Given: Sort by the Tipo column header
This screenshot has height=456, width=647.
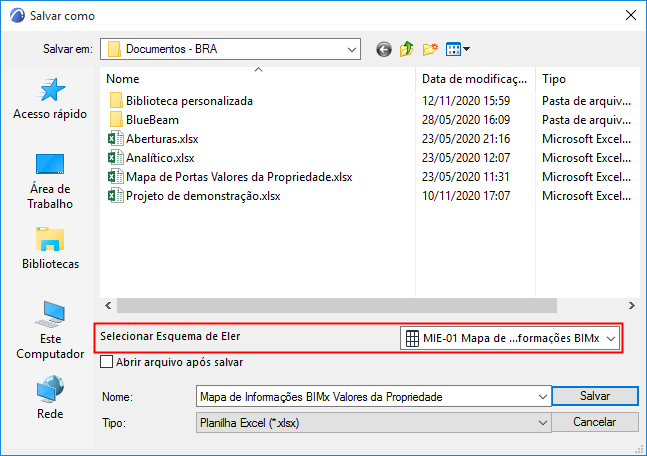Looking at the screenshot, I should 554,79.
